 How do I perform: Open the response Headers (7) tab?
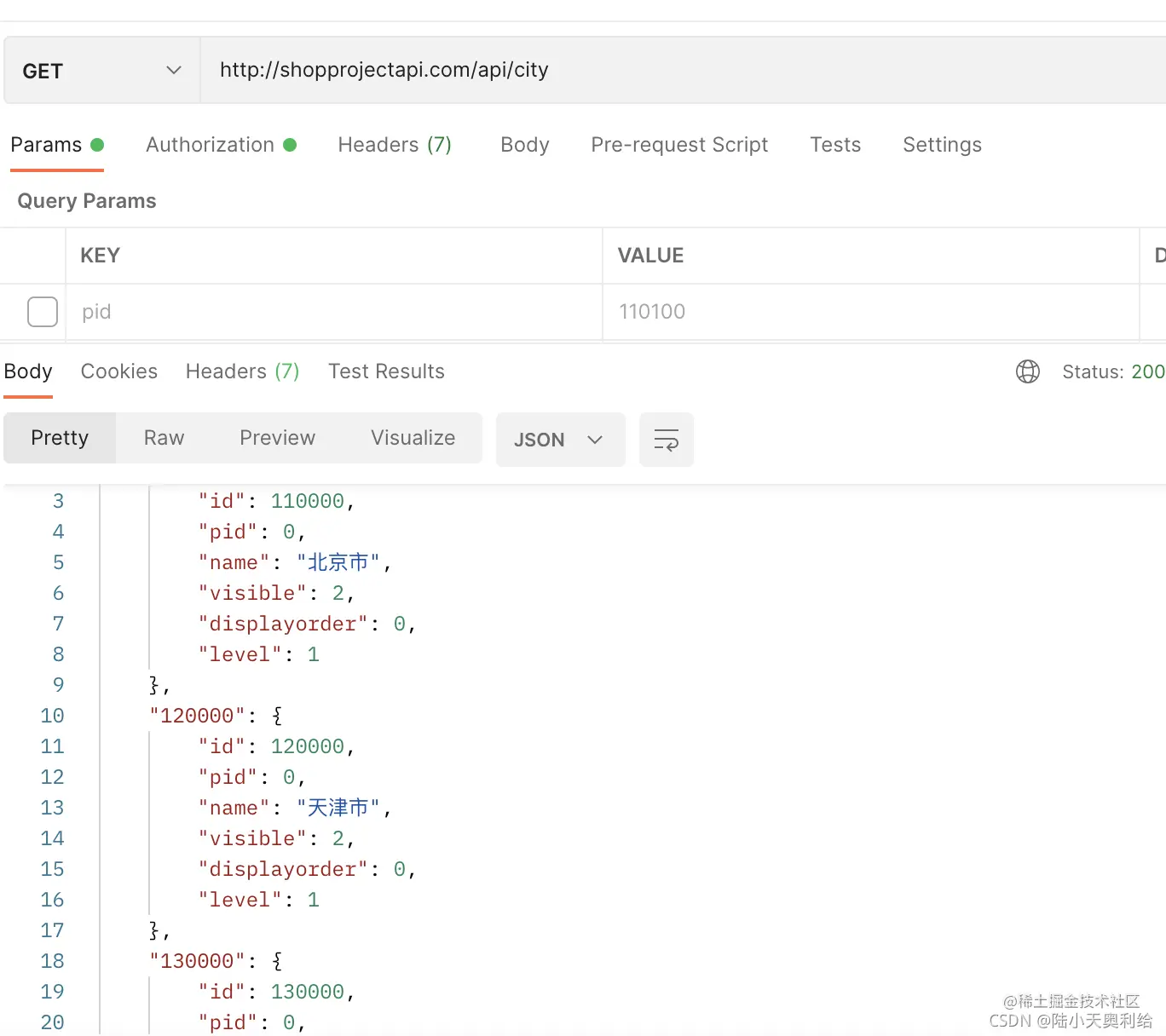(243, 371)
